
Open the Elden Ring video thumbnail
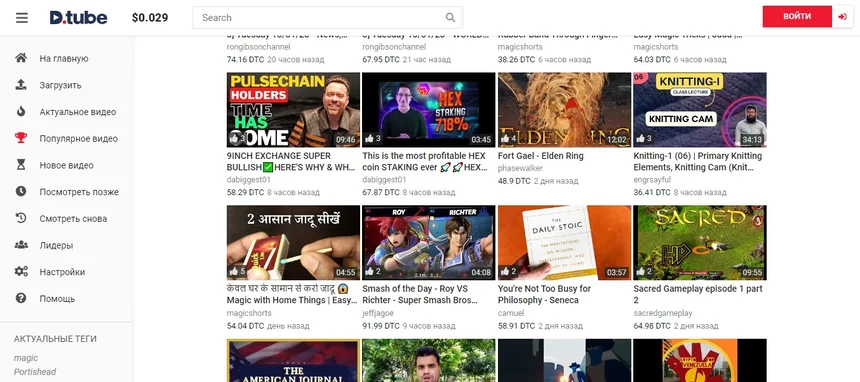[x=564, y=110]
